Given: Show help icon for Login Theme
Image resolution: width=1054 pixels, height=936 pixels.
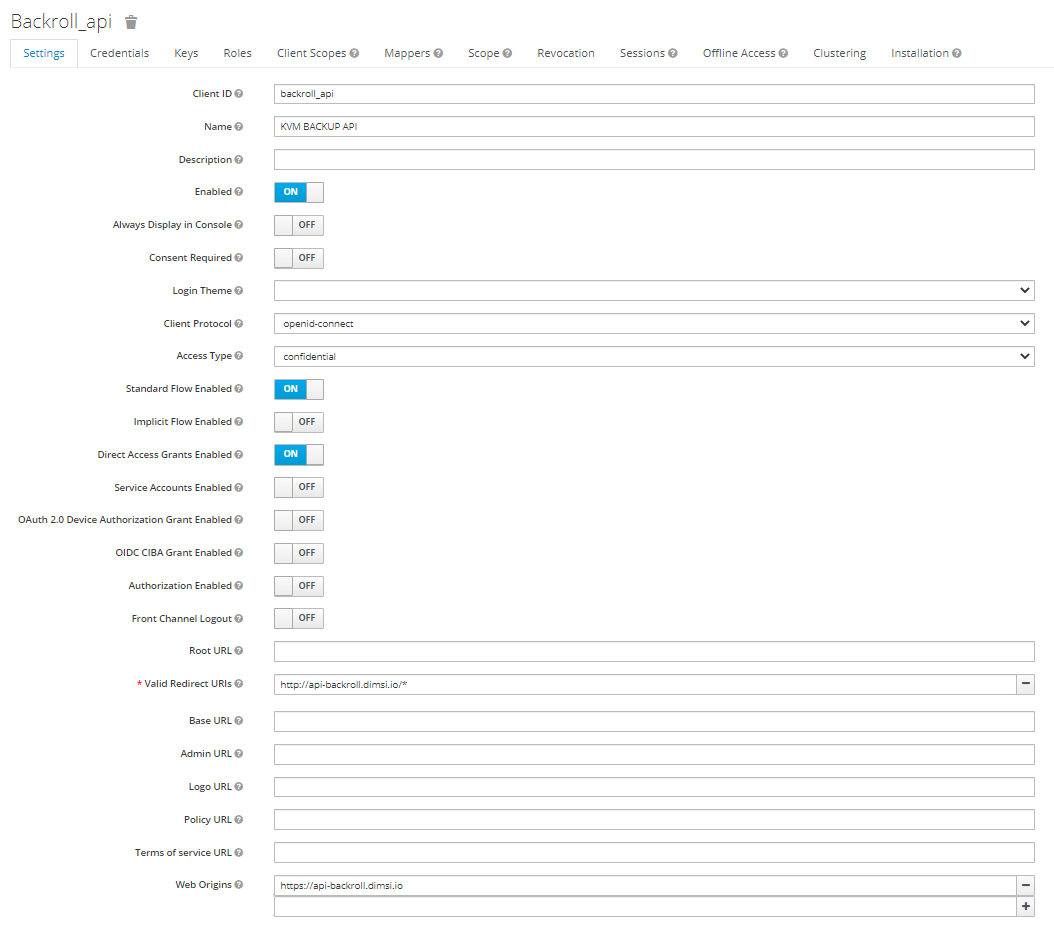Looking at the screenshot, I should click(x=239, y=290).
